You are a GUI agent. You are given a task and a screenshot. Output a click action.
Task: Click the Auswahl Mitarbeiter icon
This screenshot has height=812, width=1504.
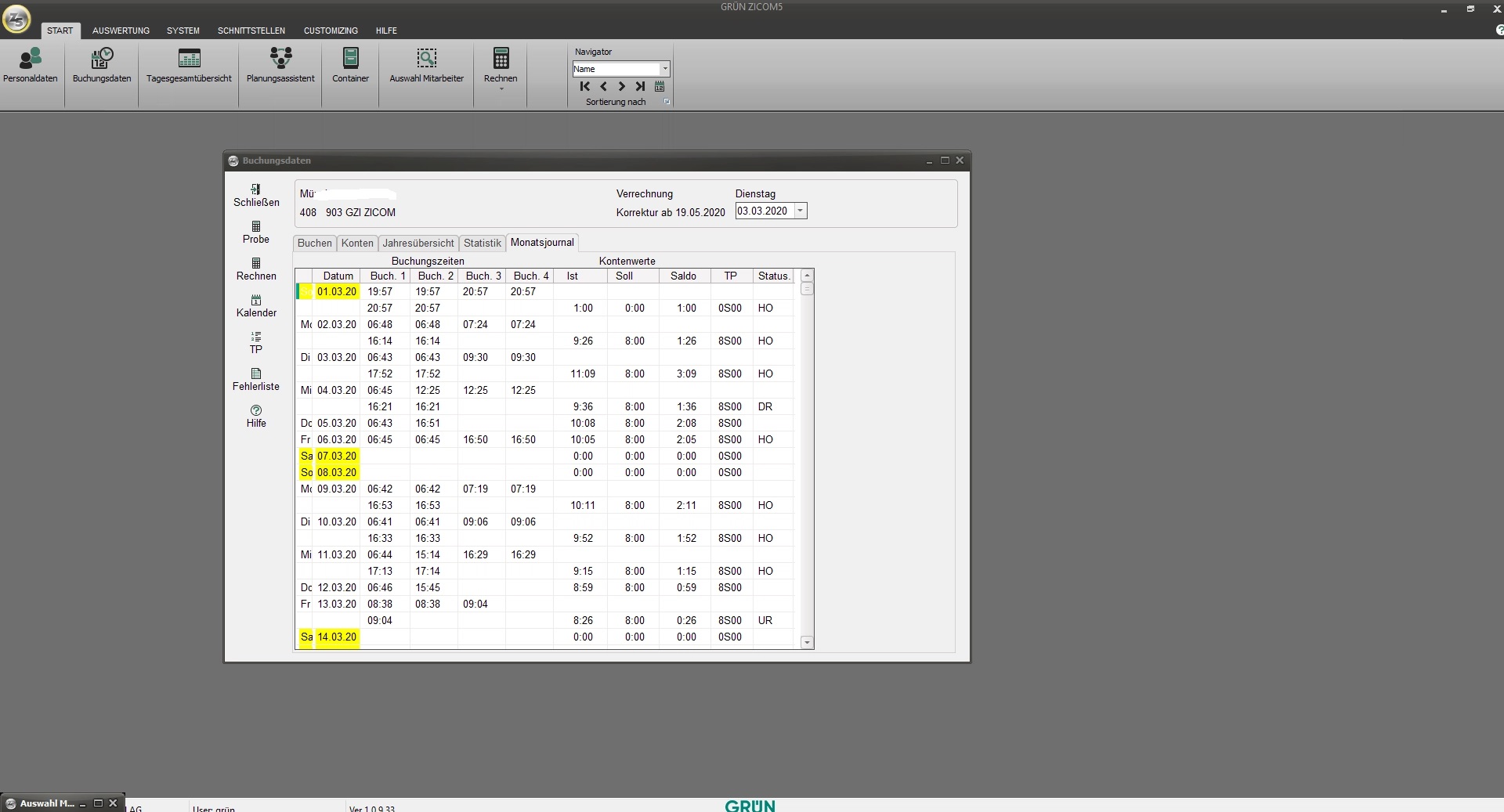click(426, 65)
